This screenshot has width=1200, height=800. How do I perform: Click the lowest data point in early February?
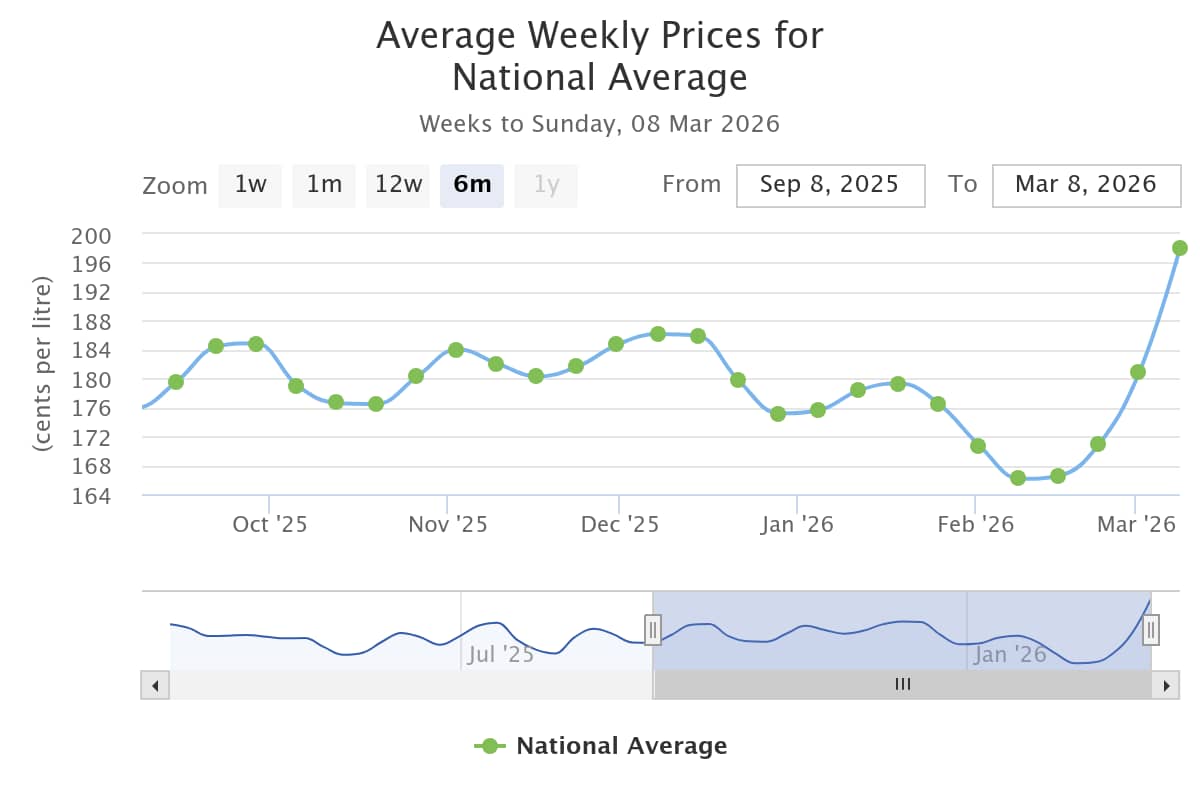(x=1018, y=478)
